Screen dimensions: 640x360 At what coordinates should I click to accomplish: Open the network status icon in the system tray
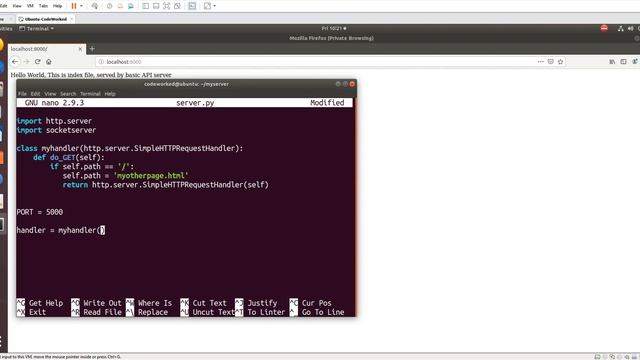click(x=620, y=29)
